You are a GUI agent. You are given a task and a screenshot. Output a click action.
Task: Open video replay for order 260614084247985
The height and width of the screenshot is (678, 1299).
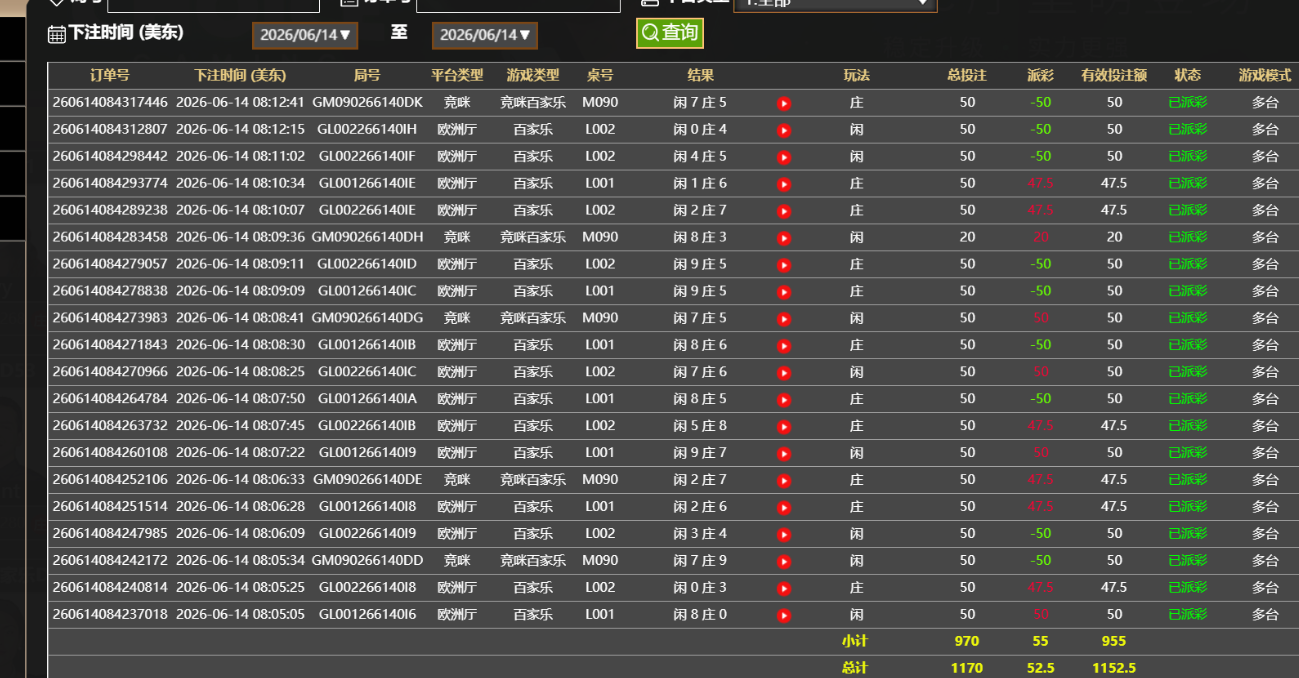click(x=784, y=534)
